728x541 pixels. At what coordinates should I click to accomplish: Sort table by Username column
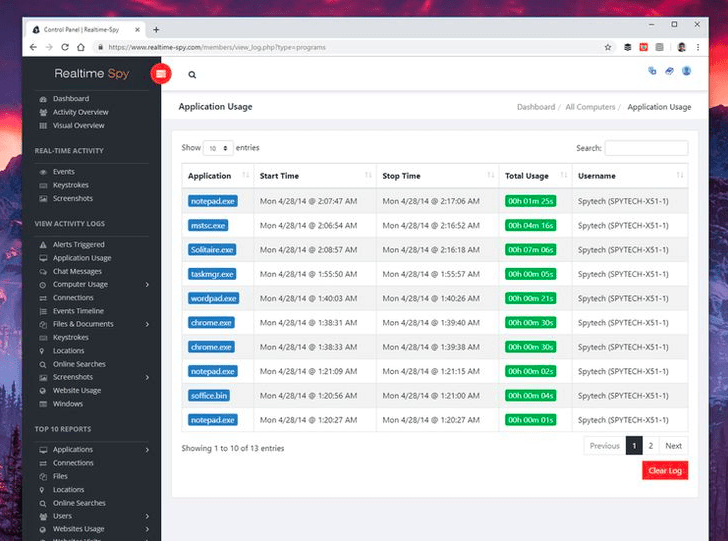[x=630, y=176]
